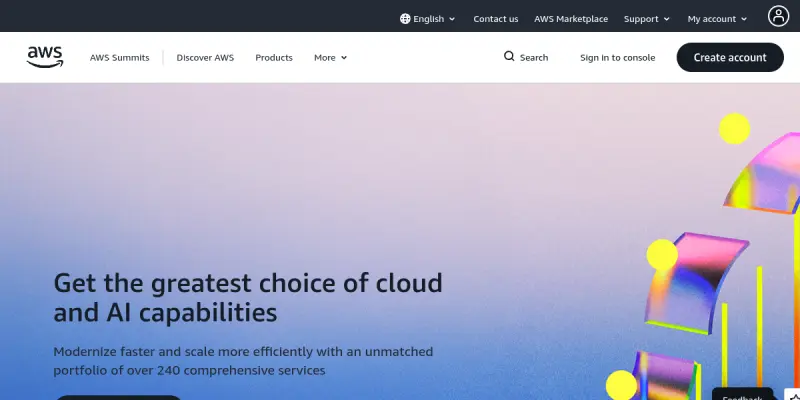Click the AWS logo
Screen dimensions: 800x400
point(45,57)
